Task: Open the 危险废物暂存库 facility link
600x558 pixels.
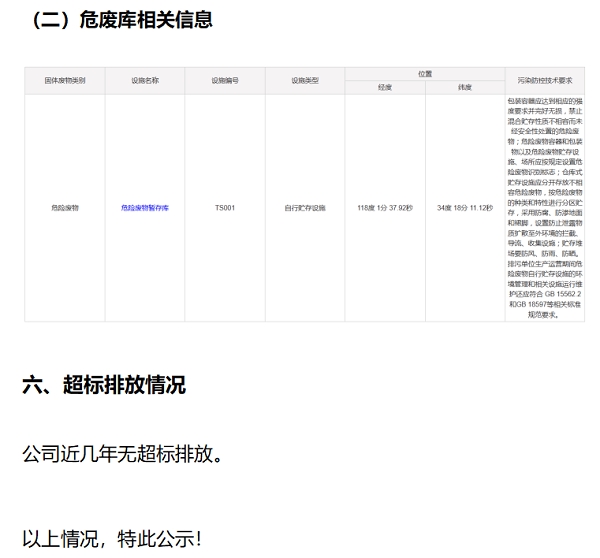Action: point(145,208)
